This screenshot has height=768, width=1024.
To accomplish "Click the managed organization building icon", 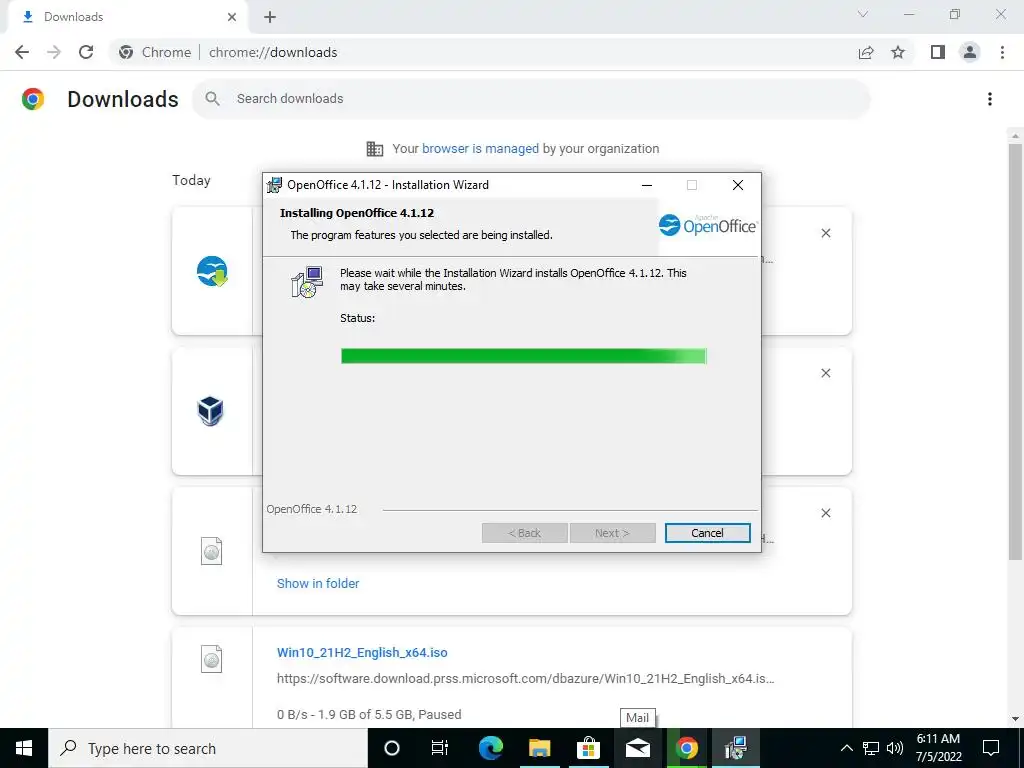I will [x=375, y=149].
